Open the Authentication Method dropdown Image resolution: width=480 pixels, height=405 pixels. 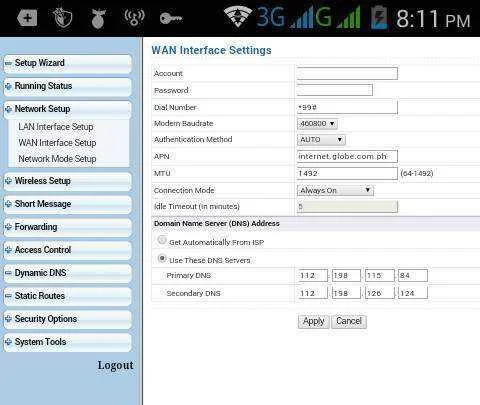click(321, 140)
